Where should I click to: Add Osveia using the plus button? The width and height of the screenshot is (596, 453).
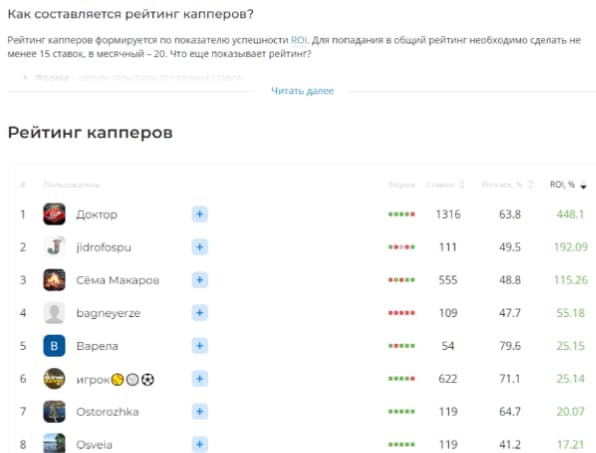[x=200, y=444]
